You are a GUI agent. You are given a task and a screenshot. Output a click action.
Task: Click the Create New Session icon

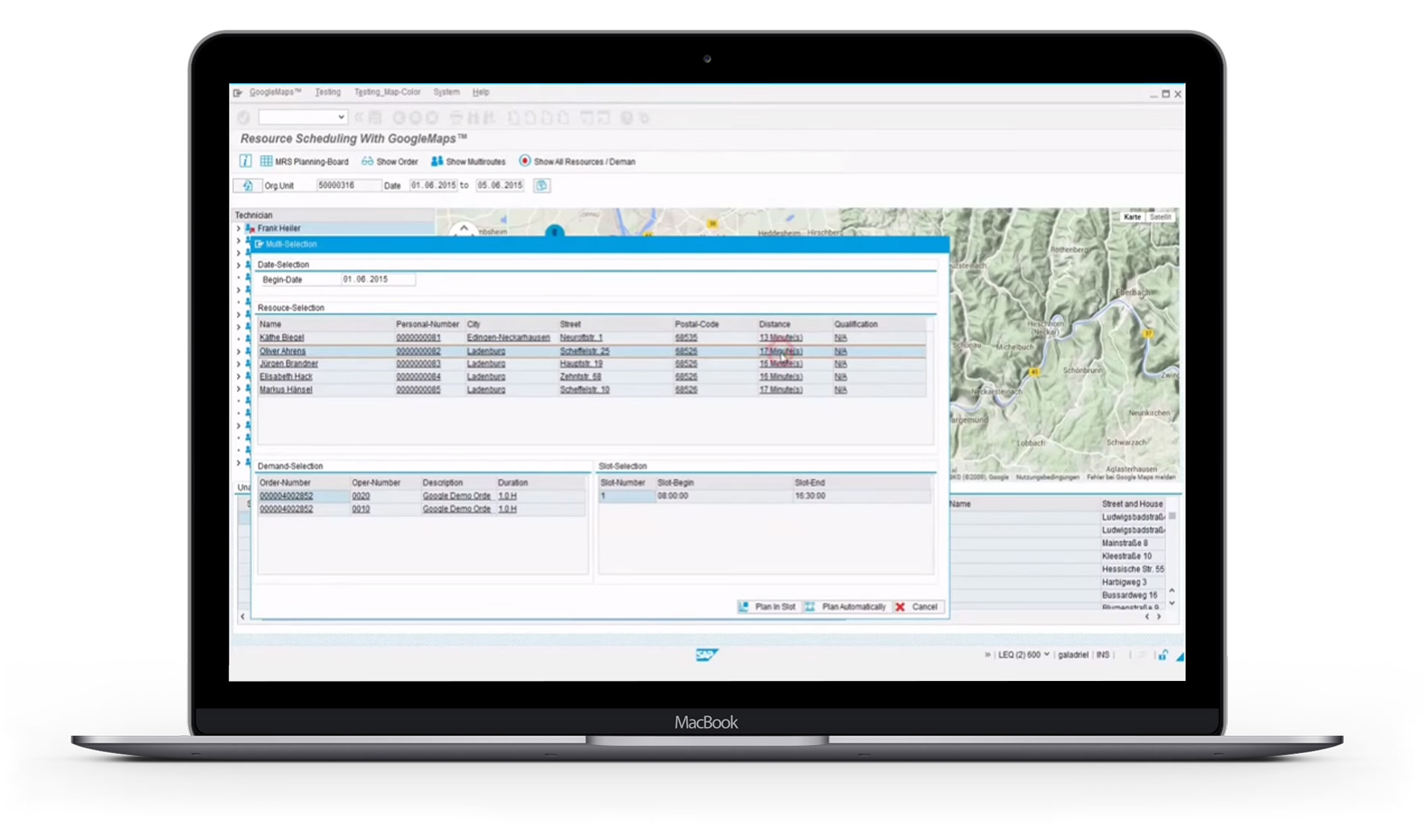[x=587, y=117]
